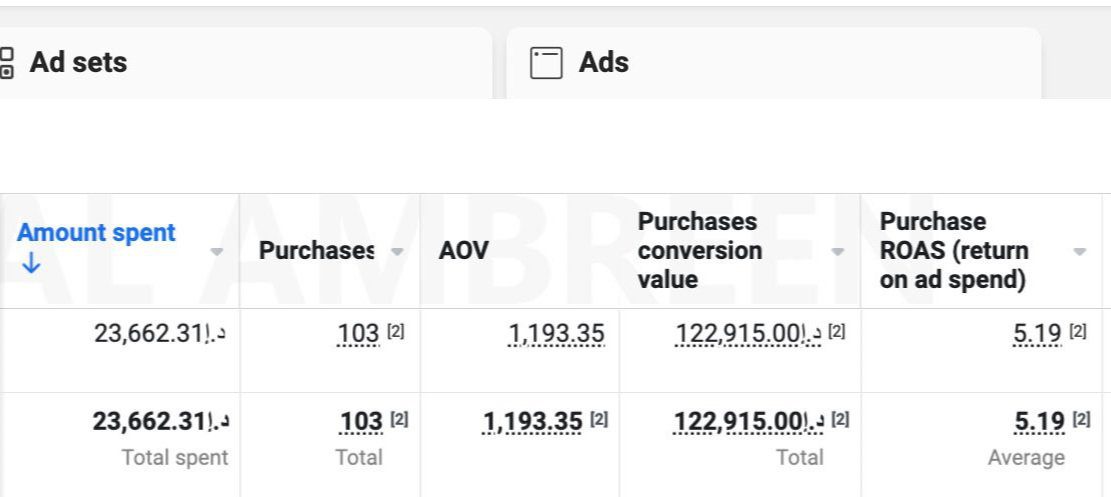
Task: Switch to the Ads tab
Action: click(x=603, y=63)
